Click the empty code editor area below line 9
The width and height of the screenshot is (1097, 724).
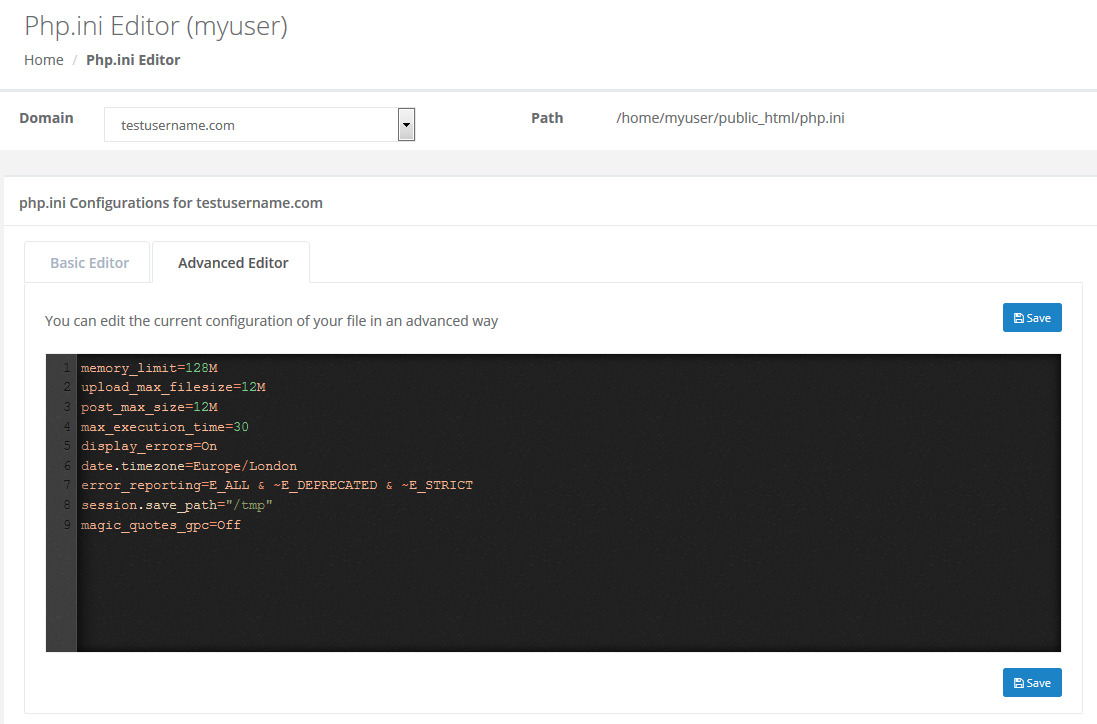[x=568, y=593]
